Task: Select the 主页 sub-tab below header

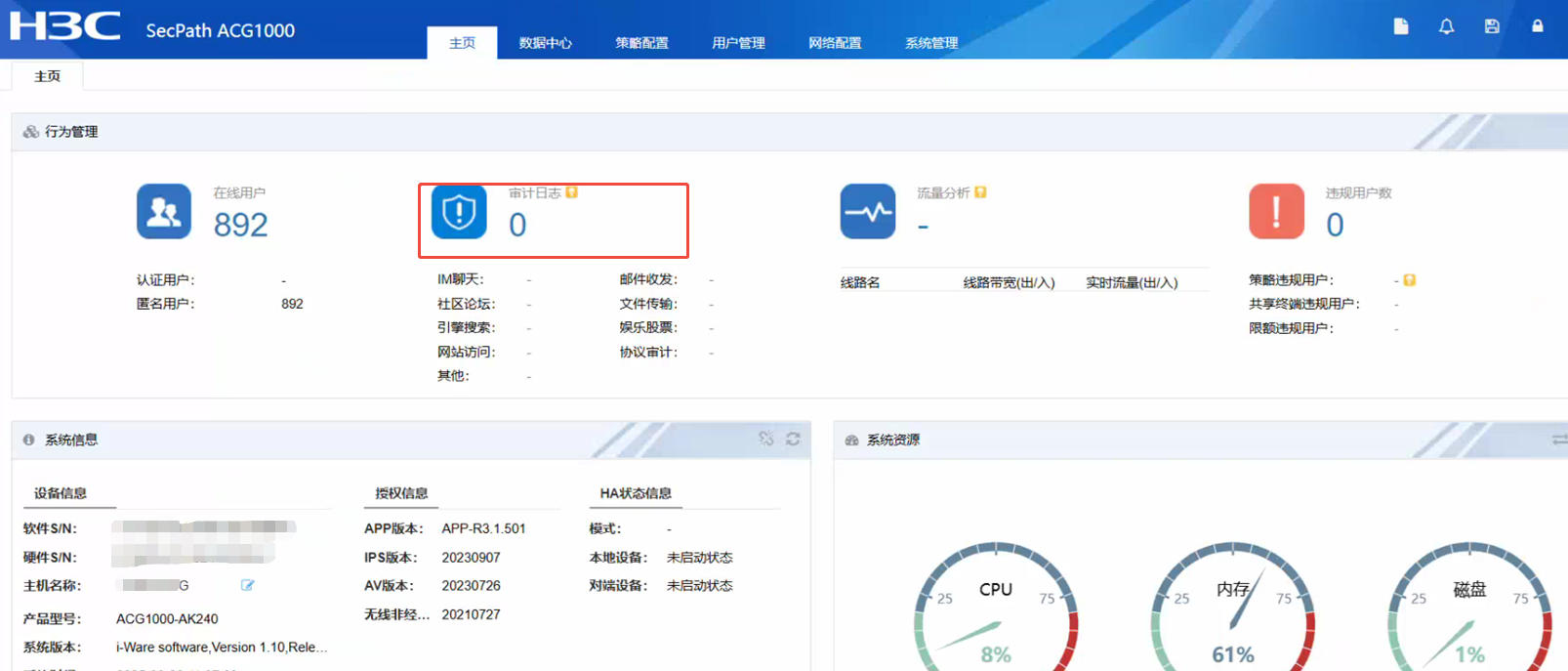Action: 47,76
